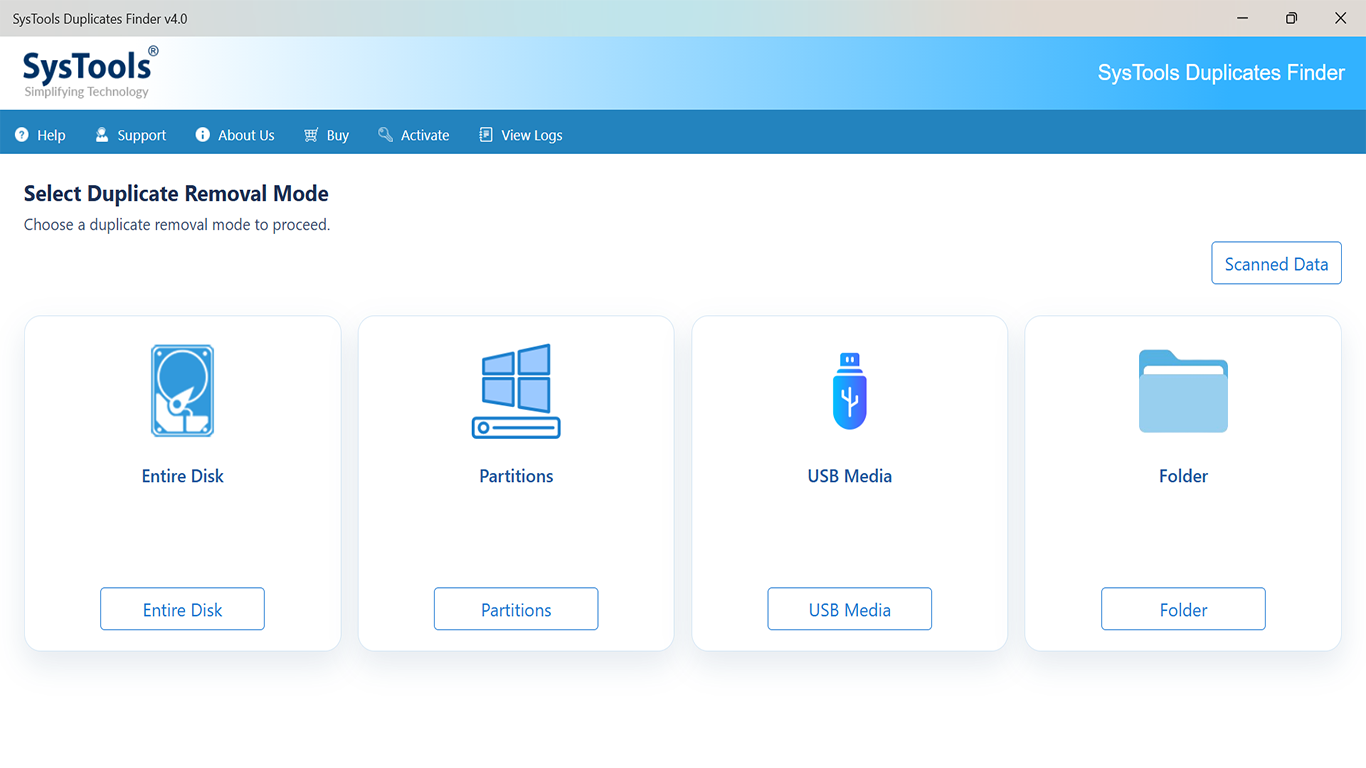Click the SysTools logo

[x=90, y=72]
